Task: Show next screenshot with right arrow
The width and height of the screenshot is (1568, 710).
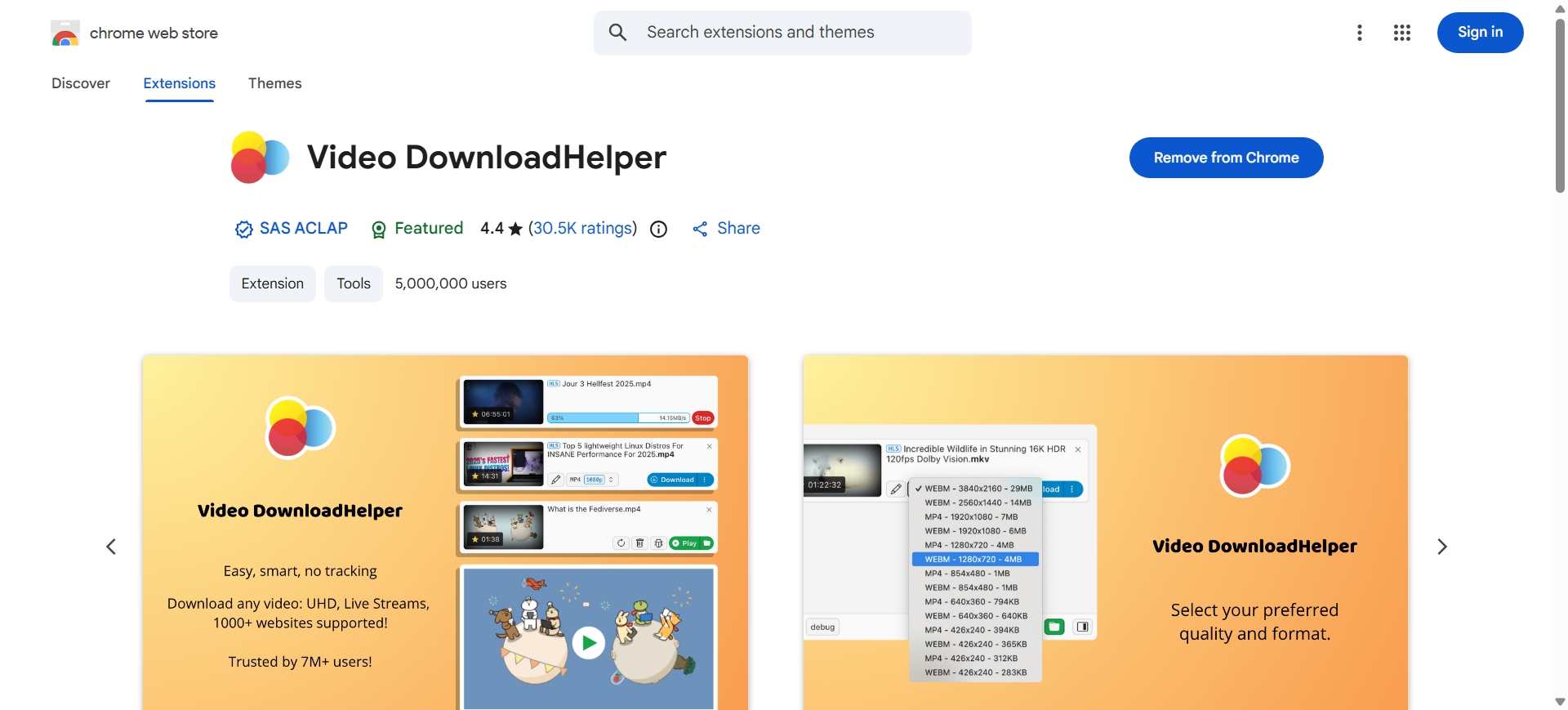Action: (x=1442, y=547)
